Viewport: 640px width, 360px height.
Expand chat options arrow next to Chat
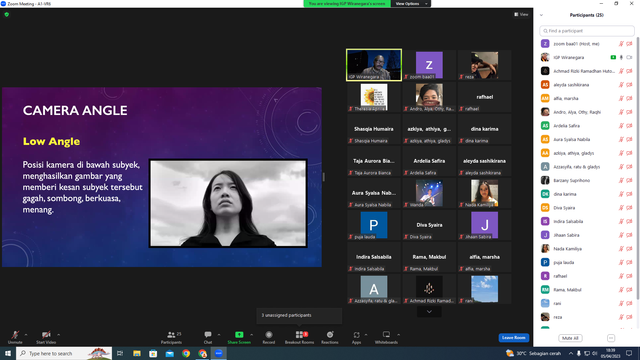(219, 335)
